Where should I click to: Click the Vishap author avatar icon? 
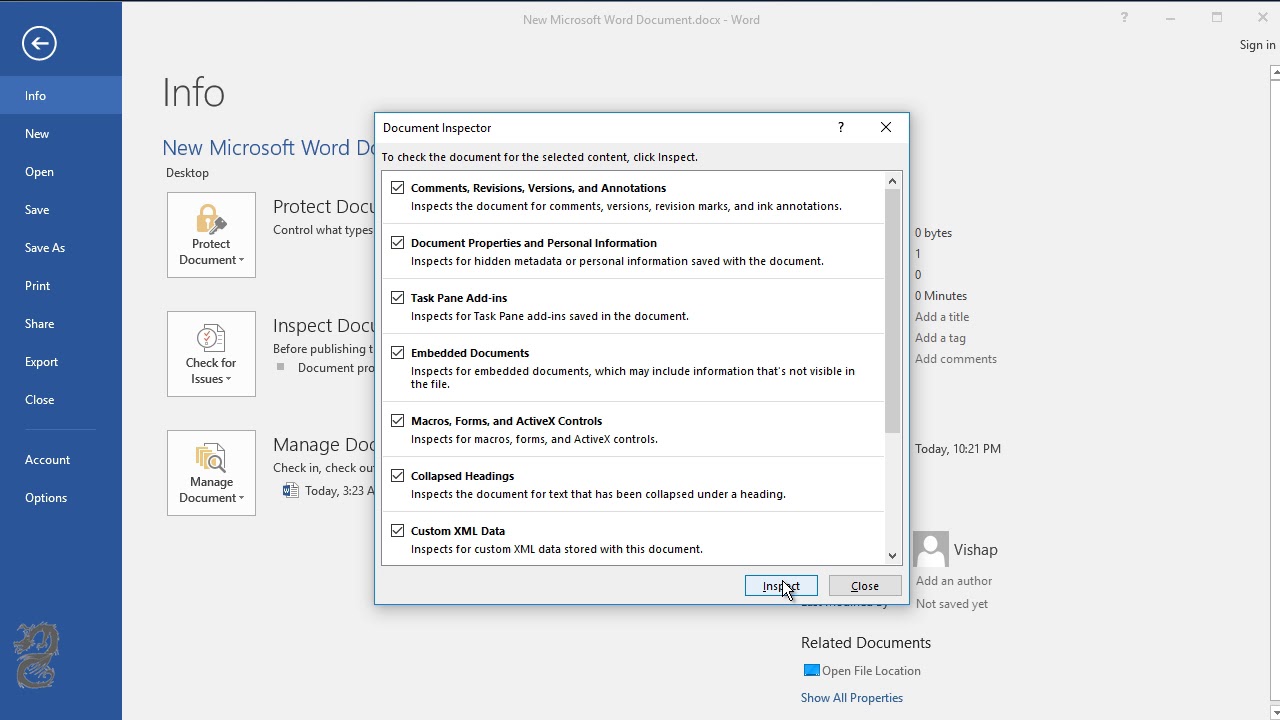point(931,549)
